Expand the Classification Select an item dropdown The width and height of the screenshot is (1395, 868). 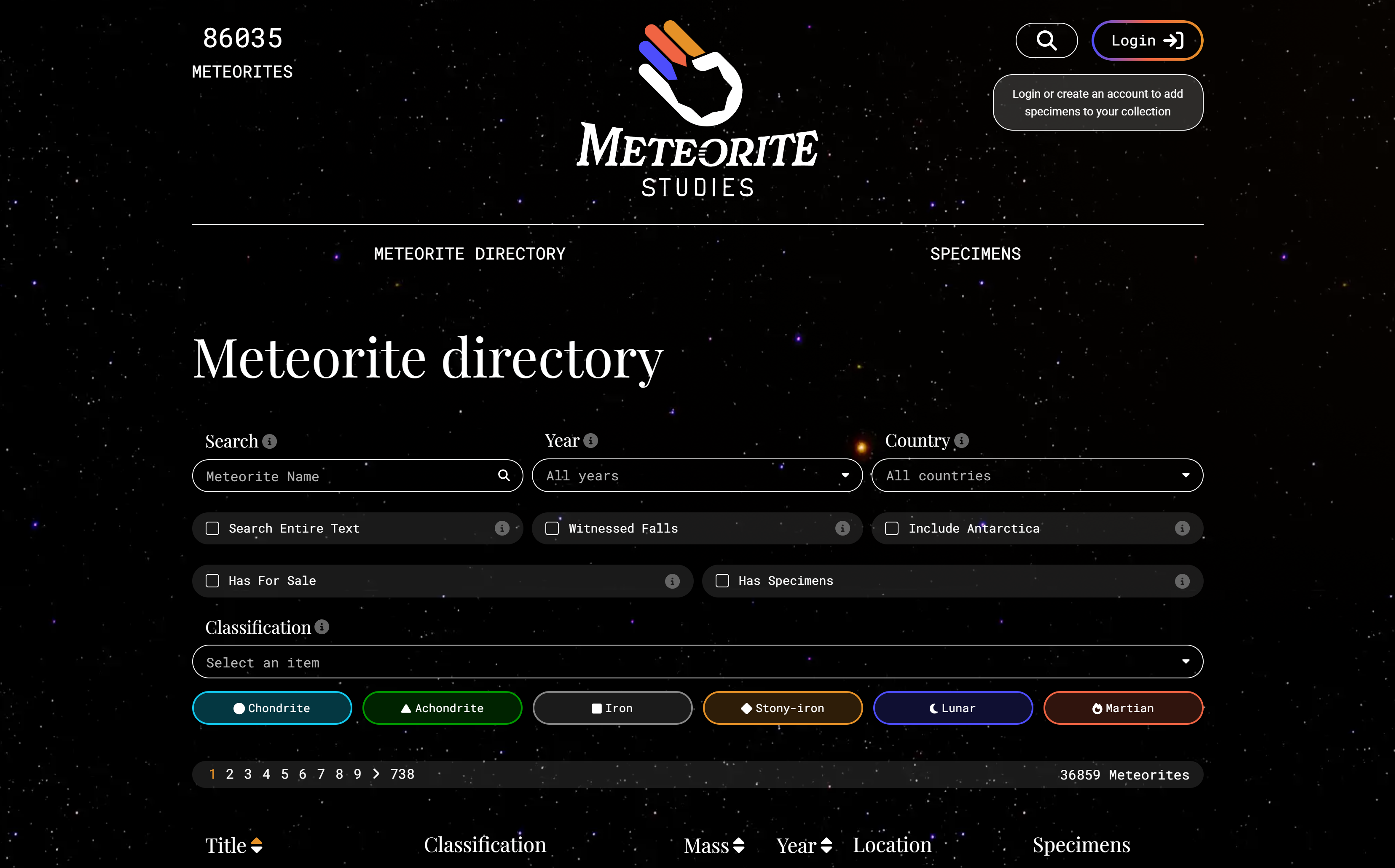(697, 662)
